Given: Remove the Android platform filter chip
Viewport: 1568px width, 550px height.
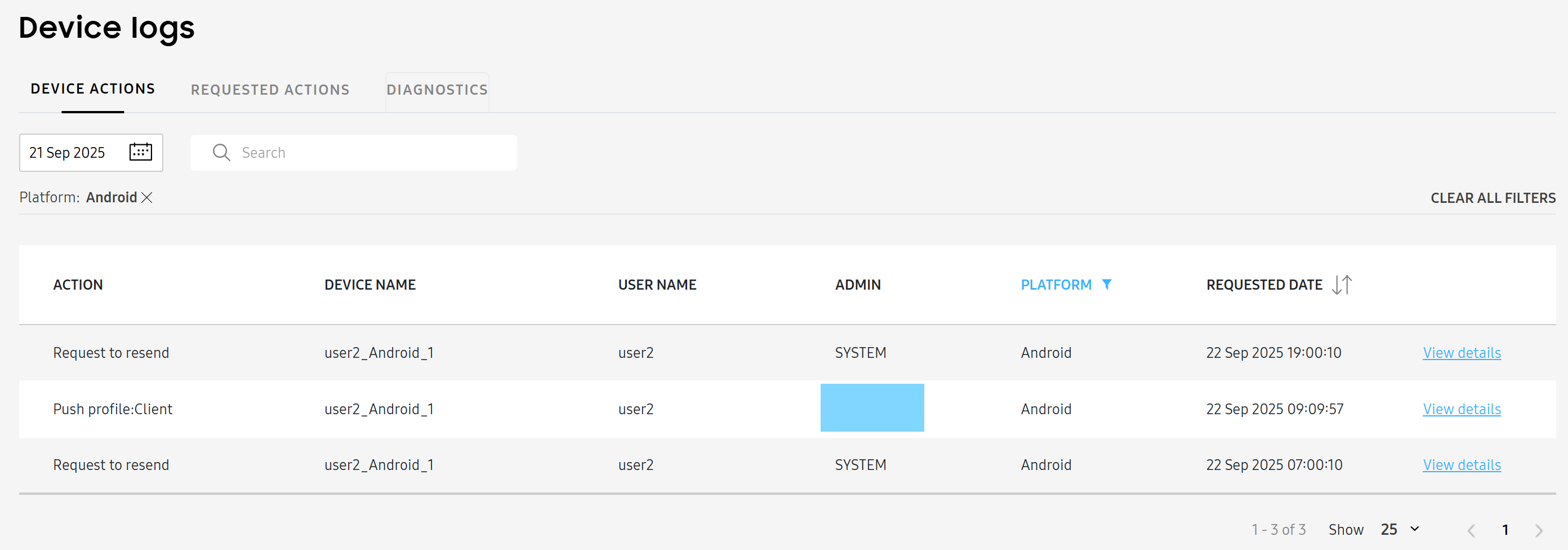Looking at the screenshot, I should pyautogui.click(x=146, y=197).
